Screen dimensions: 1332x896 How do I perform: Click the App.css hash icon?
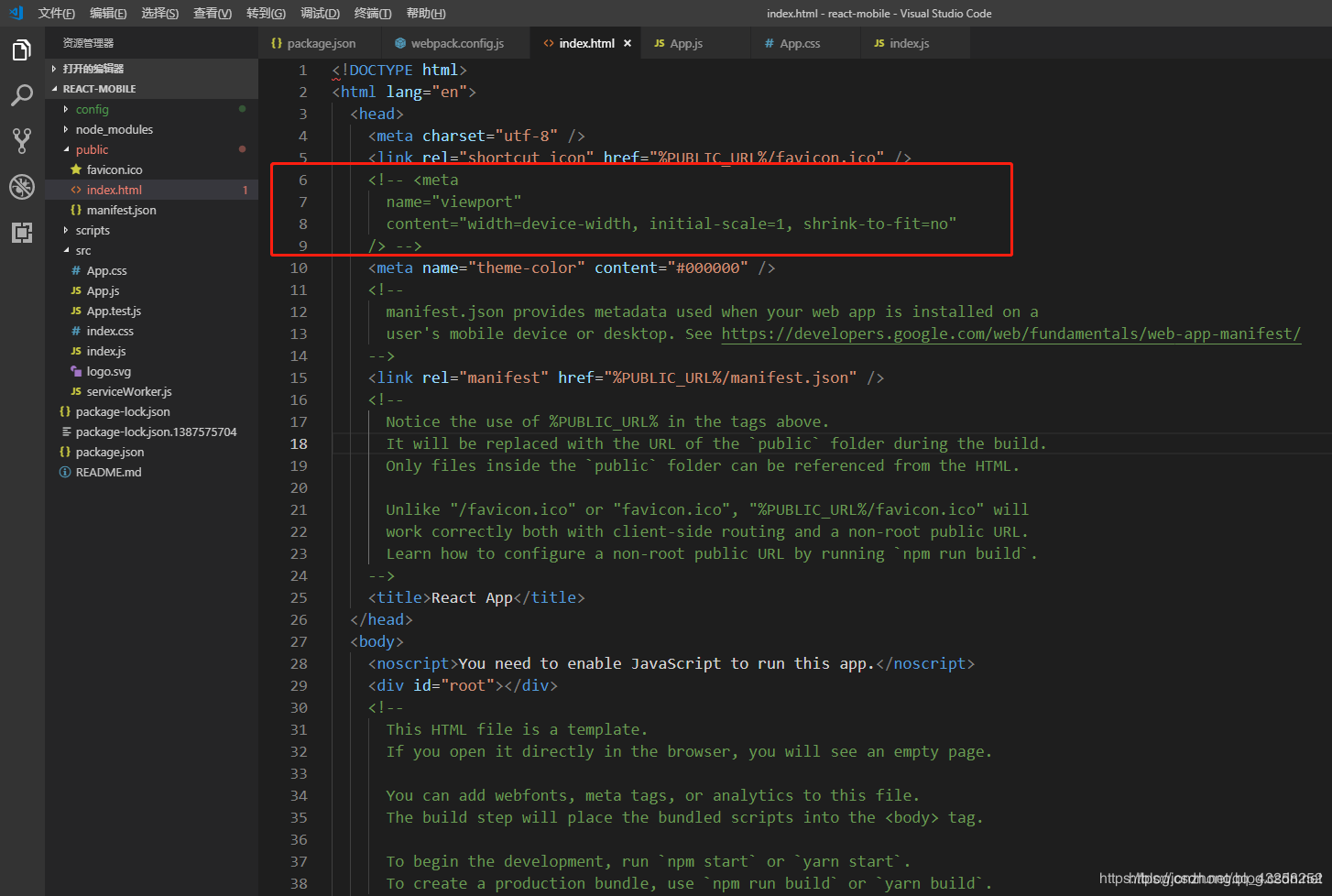pyautogui.click(x=76, y=270)
